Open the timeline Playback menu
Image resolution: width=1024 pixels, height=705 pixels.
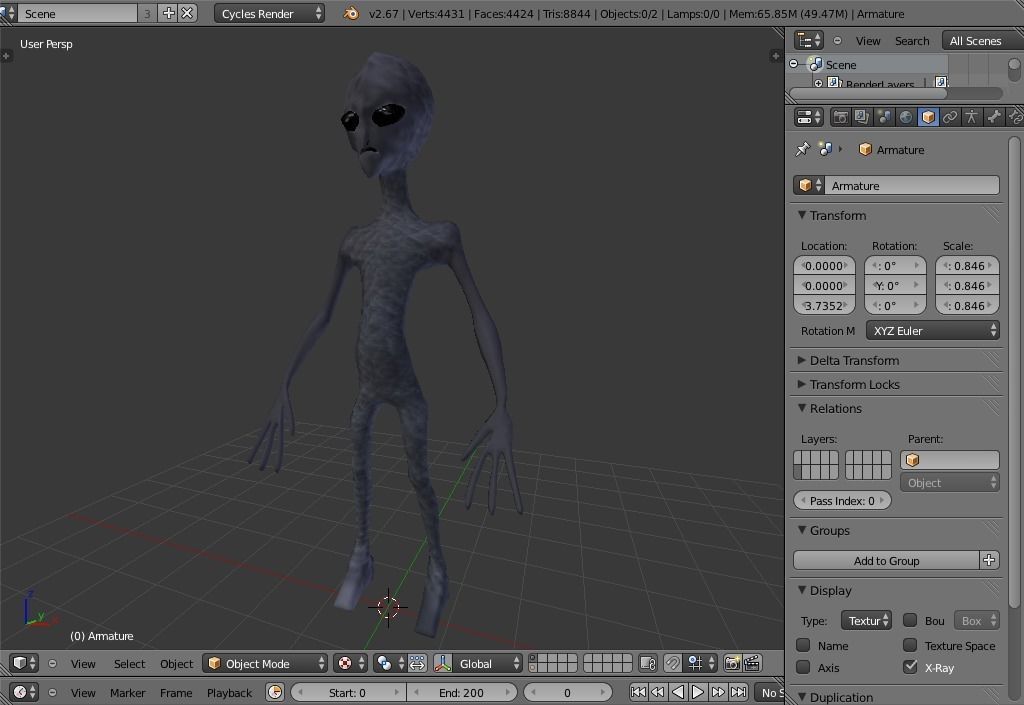point(229,693)
